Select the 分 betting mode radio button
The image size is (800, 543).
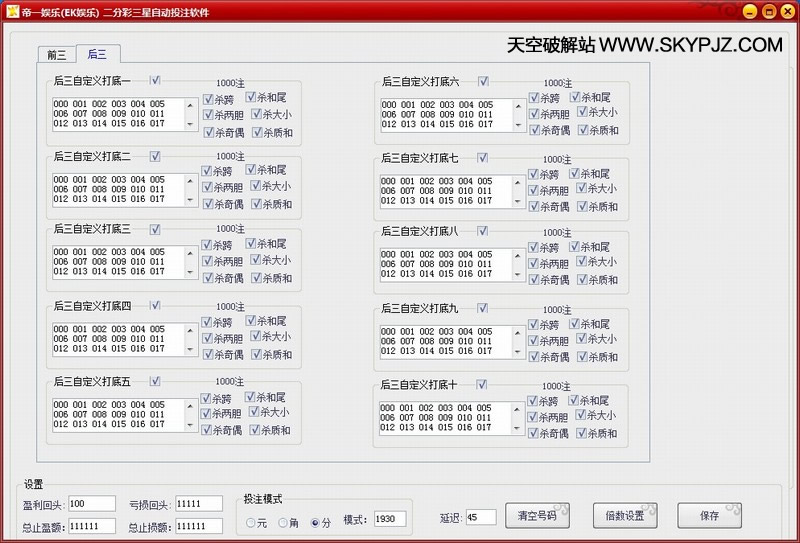coord(316,521)
